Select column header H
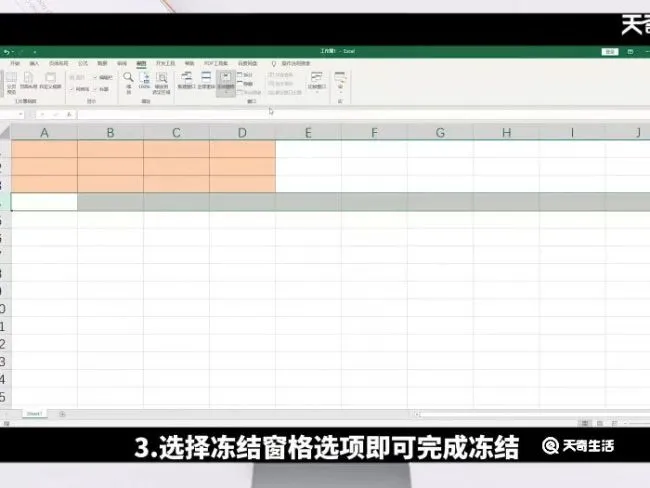Screen dimensions: 650x488 click(506, 133)
